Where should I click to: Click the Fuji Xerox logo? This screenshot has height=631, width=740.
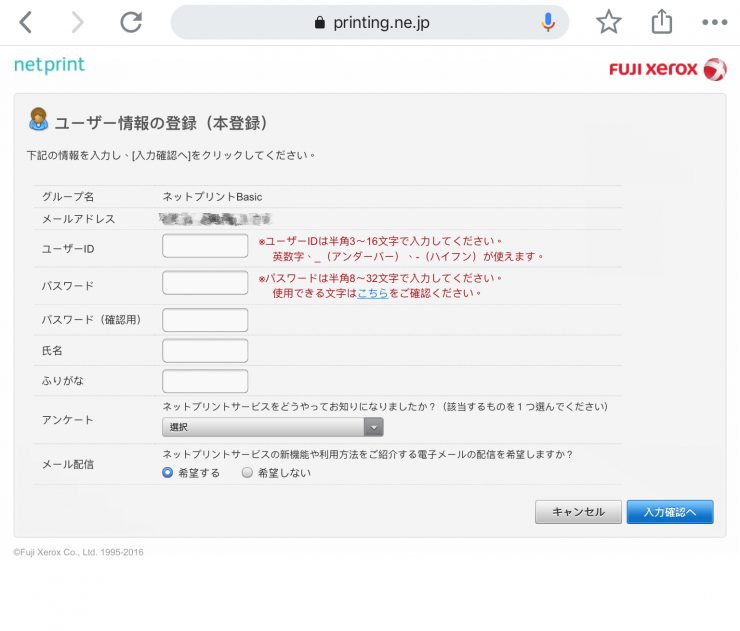(667, 69)
